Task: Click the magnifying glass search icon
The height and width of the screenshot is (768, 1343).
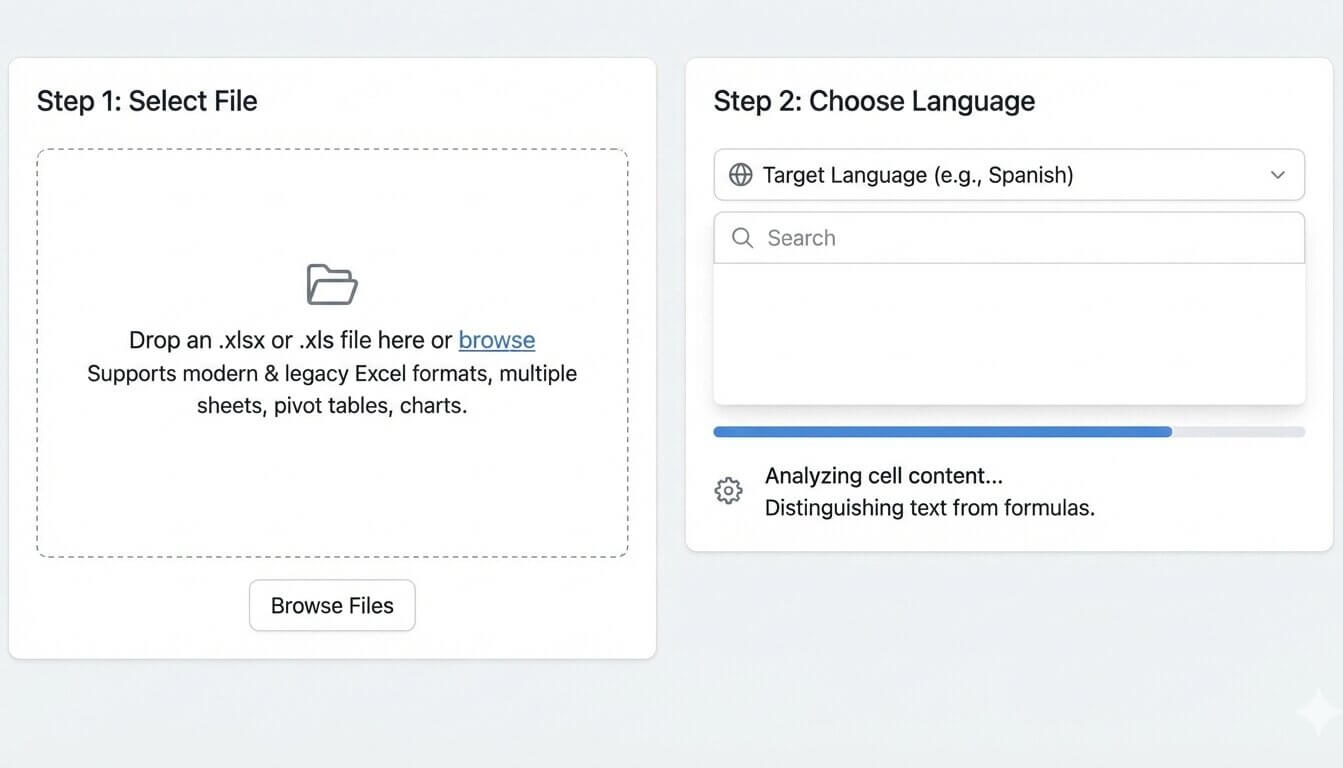Action: (x=742, y=238)
